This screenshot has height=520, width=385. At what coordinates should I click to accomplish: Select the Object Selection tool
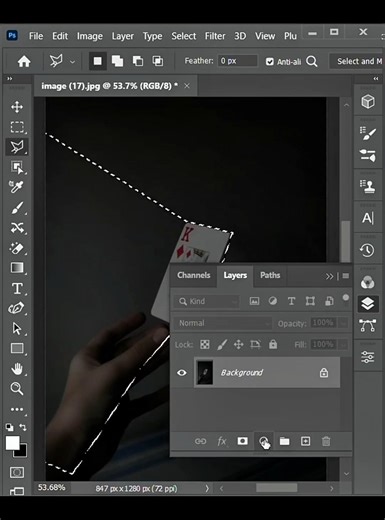(17, 167)
